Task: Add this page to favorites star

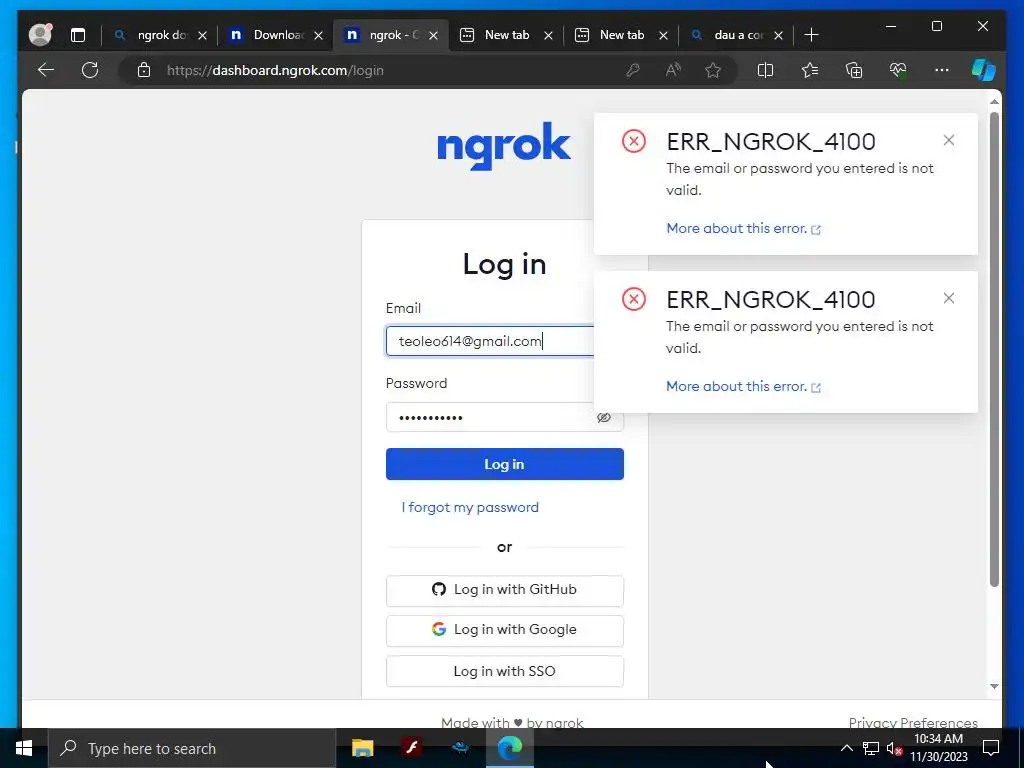Action: (713, 70)
